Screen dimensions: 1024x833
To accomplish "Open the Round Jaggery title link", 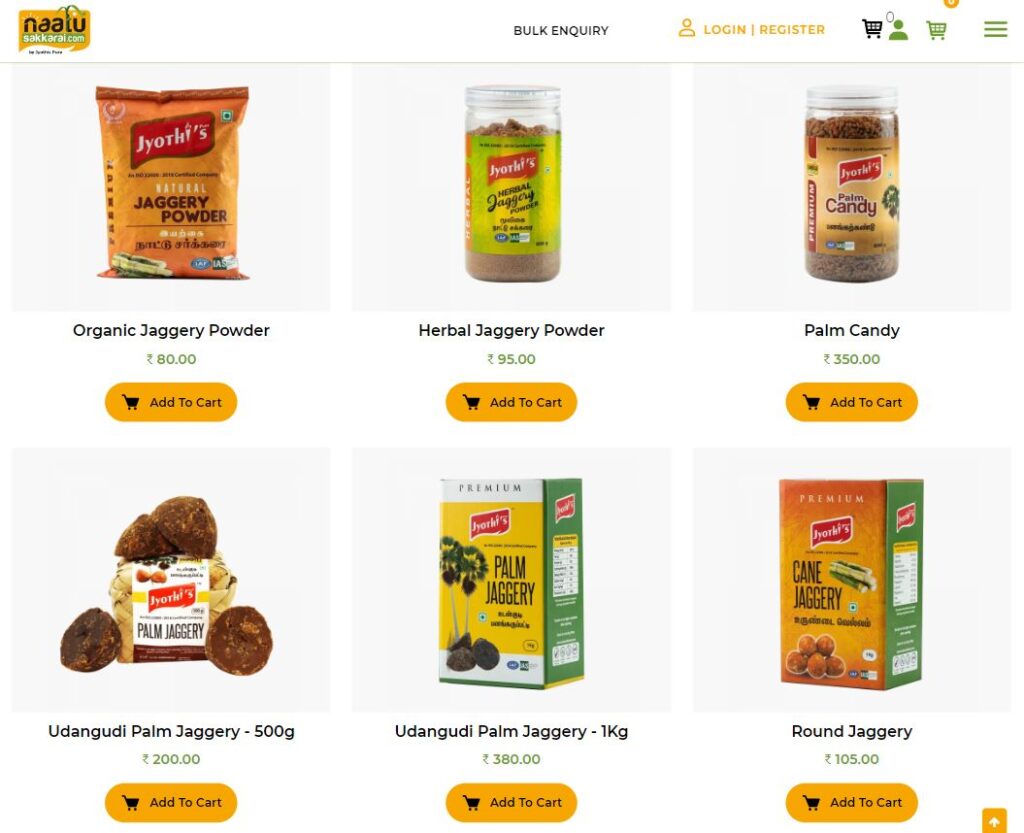I will (x=852, y=731).
